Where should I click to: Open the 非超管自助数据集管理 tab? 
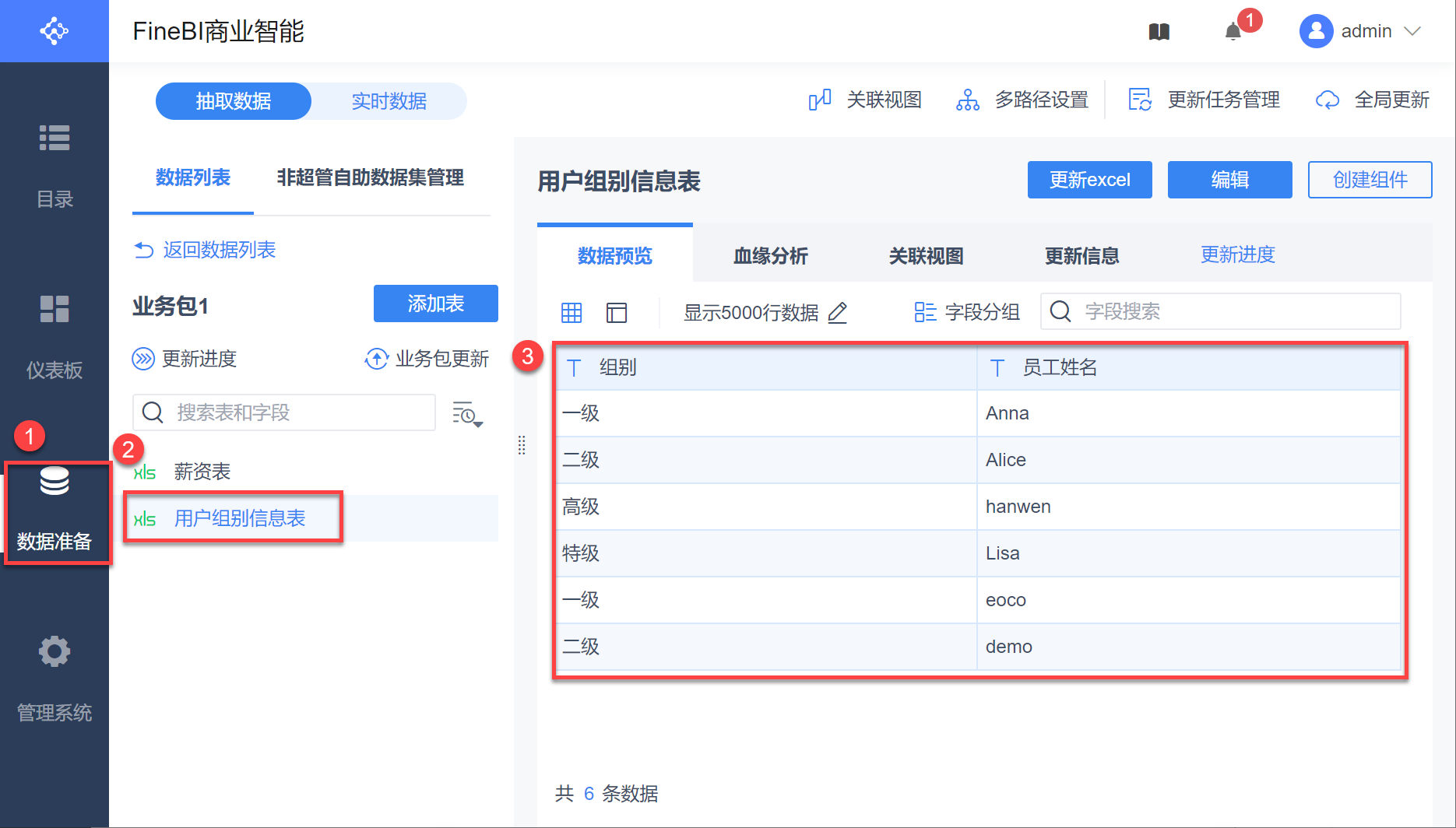coord(370,177)
